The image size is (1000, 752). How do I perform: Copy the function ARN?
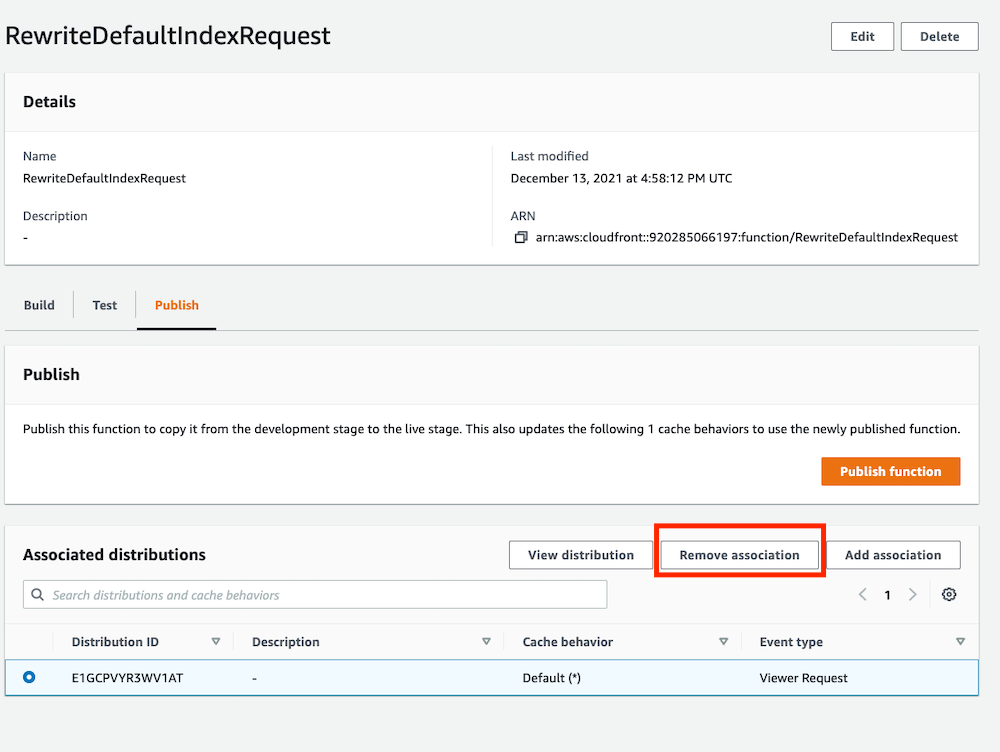point(518,237)
